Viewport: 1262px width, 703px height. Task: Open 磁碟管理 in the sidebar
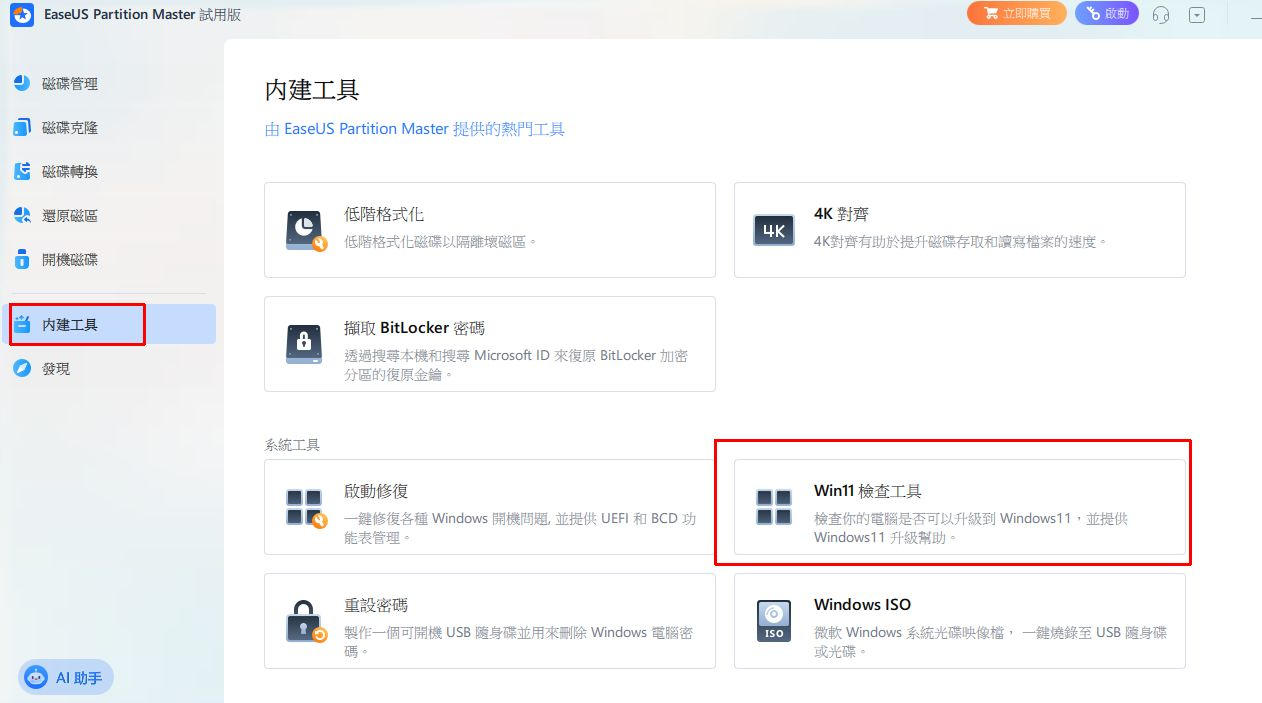pyautogui.click(x=70, y=84)
